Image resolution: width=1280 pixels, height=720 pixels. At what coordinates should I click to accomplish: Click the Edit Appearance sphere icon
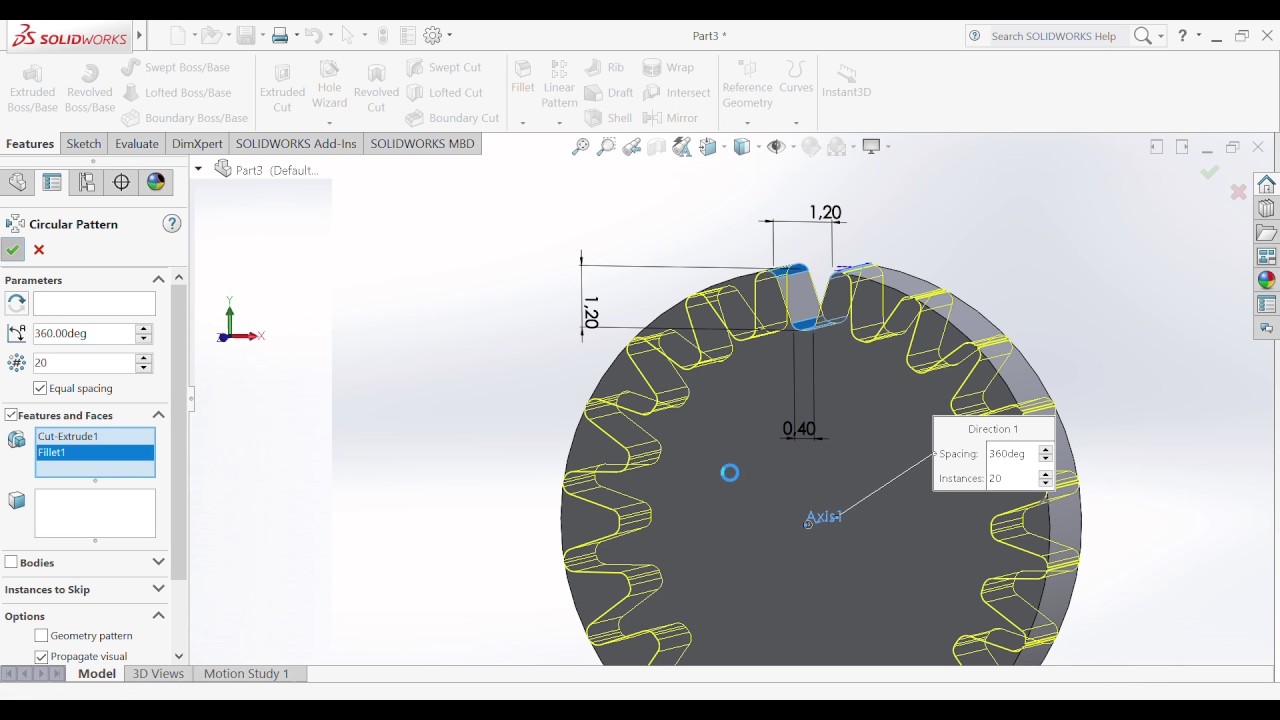(811, 147)
